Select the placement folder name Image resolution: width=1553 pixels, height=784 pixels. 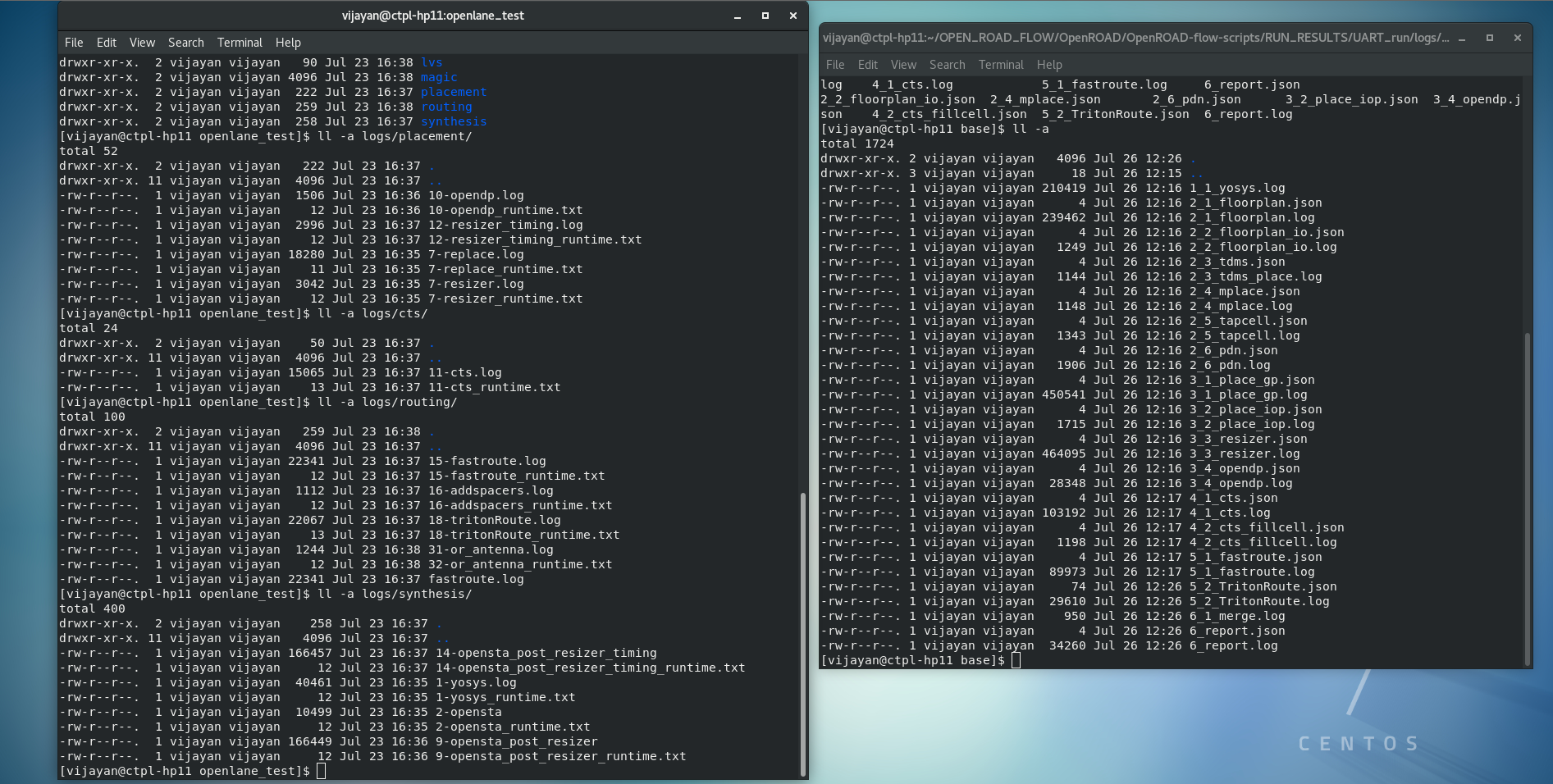453,92
